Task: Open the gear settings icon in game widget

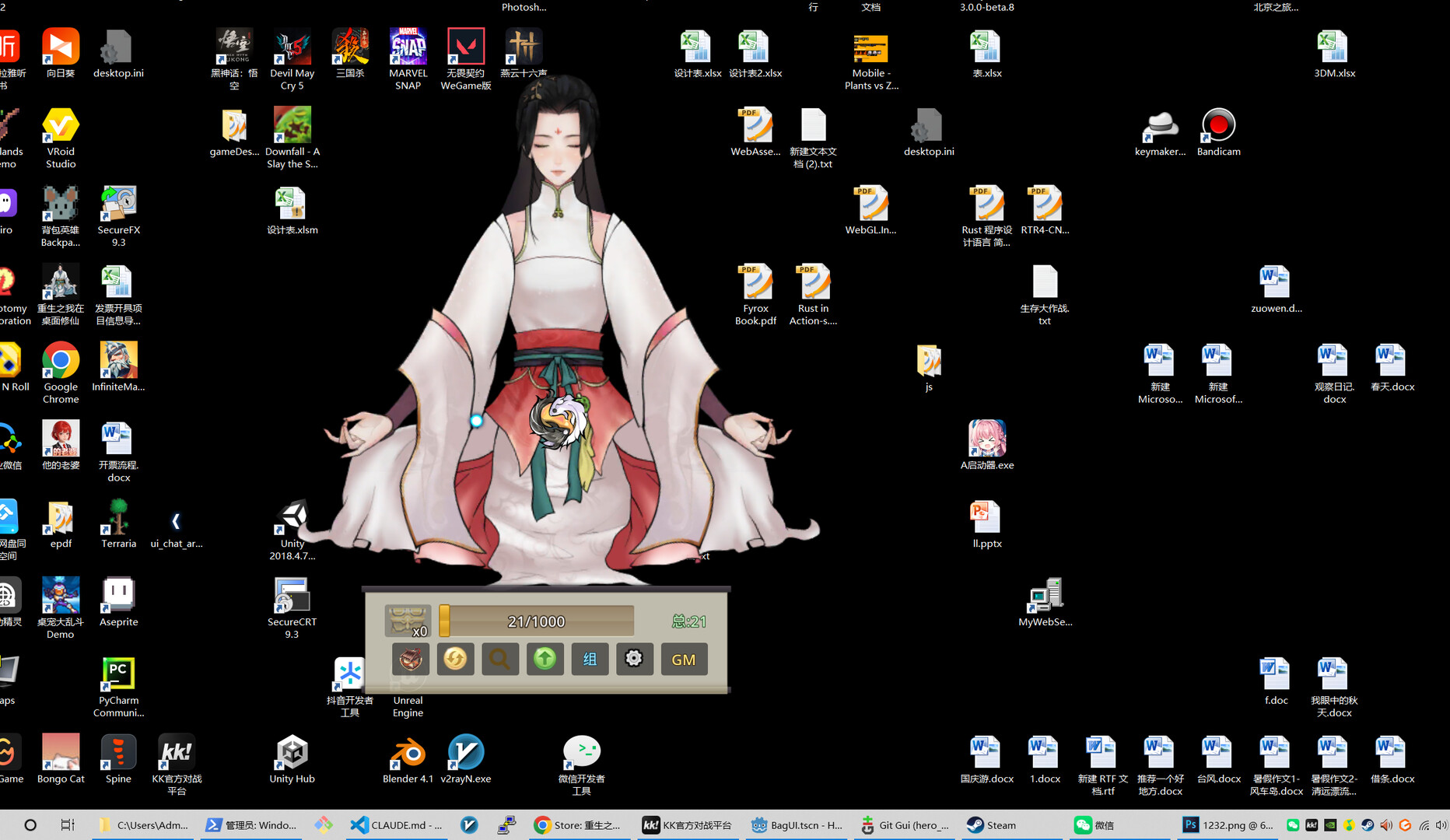Action: (635, 659)
